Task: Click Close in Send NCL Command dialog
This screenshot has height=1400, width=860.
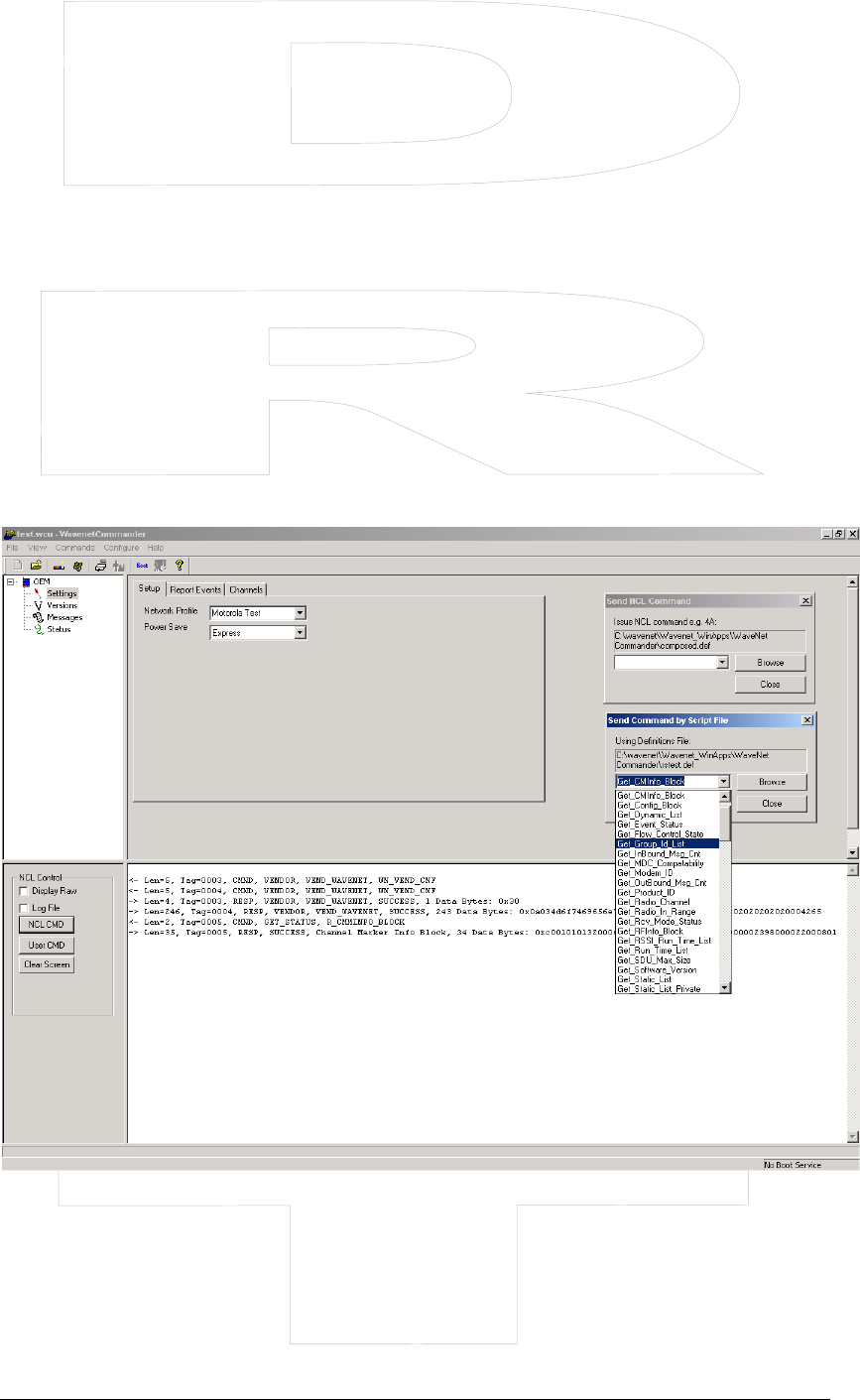Action: [770, 685]
